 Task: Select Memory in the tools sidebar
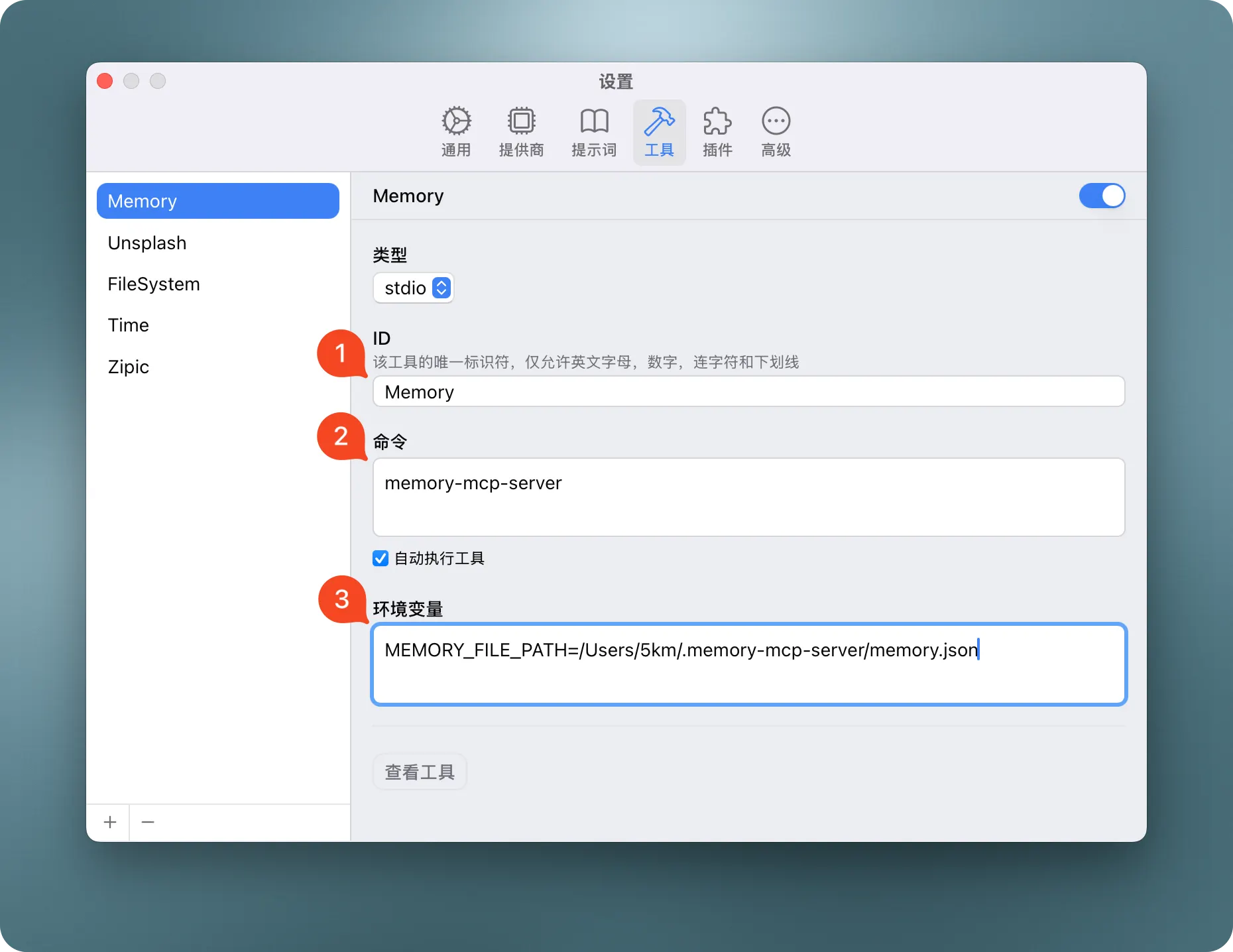point(218,201)
